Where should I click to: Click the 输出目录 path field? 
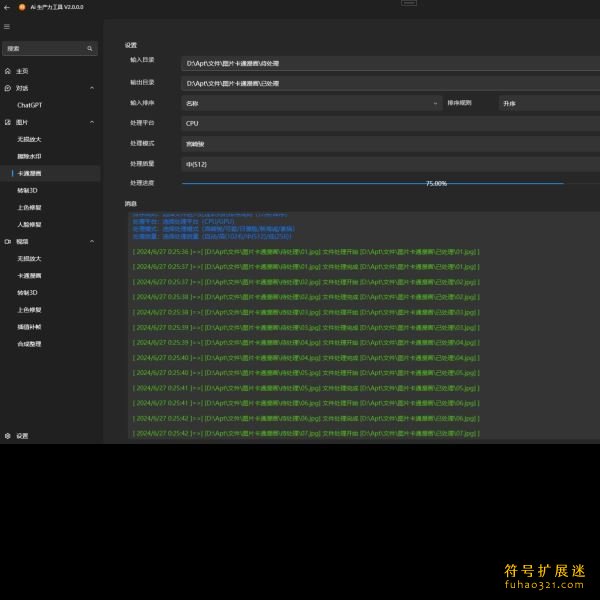390,83
